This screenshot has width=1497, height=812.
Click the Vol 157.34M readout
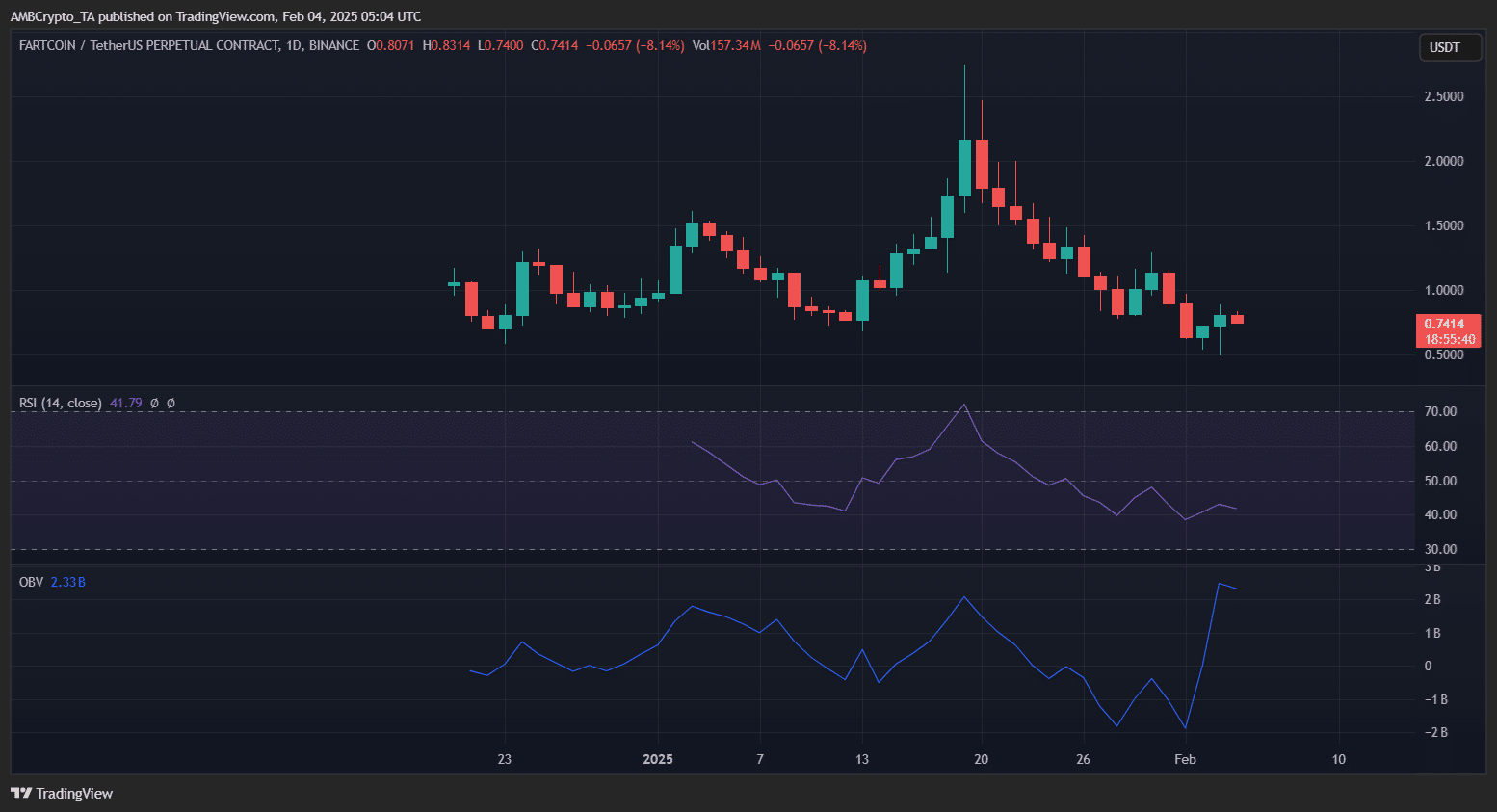click(726, 45)
